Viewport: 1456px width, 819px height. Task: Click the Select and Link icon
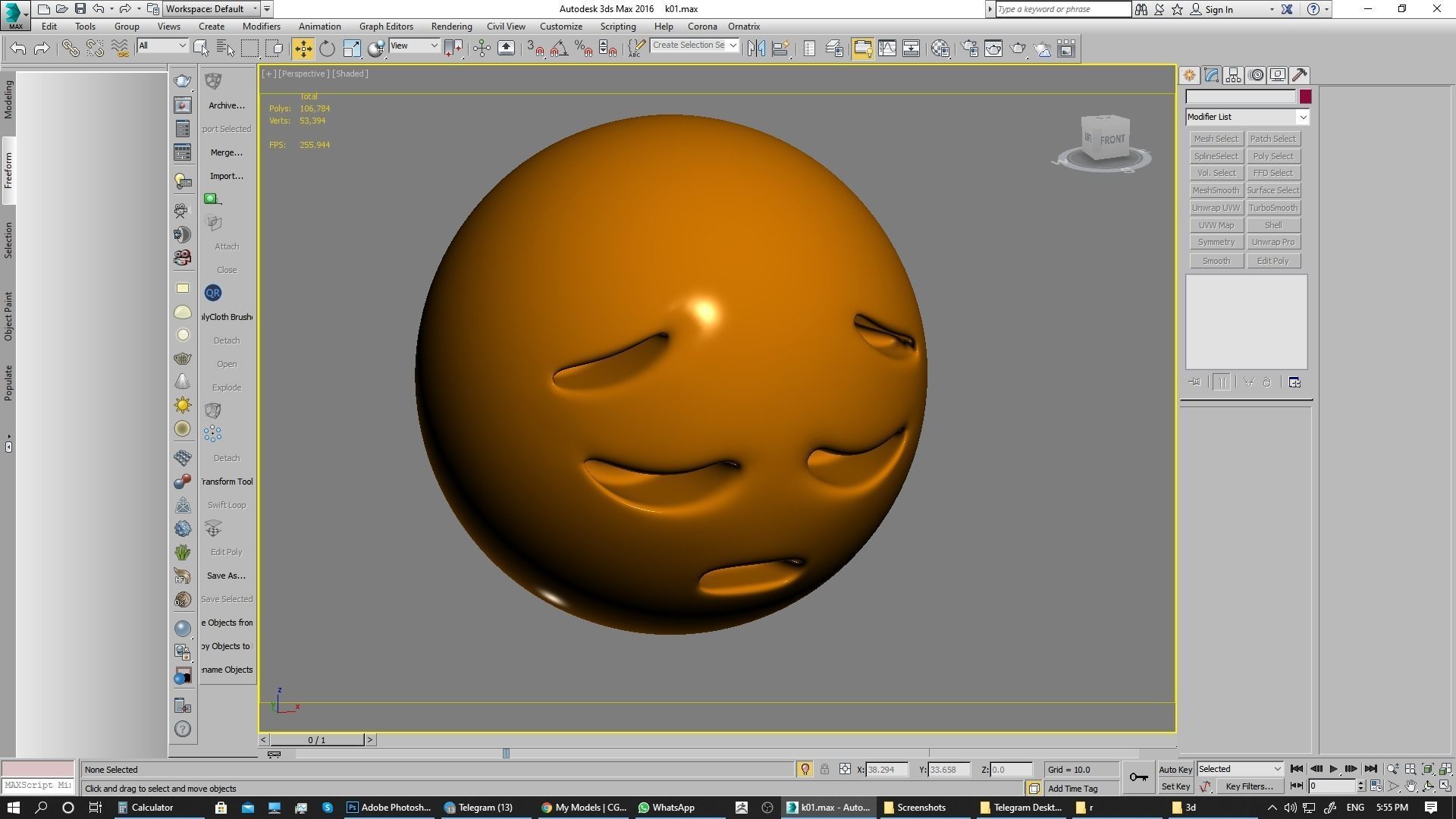click(x=71, y=49)
